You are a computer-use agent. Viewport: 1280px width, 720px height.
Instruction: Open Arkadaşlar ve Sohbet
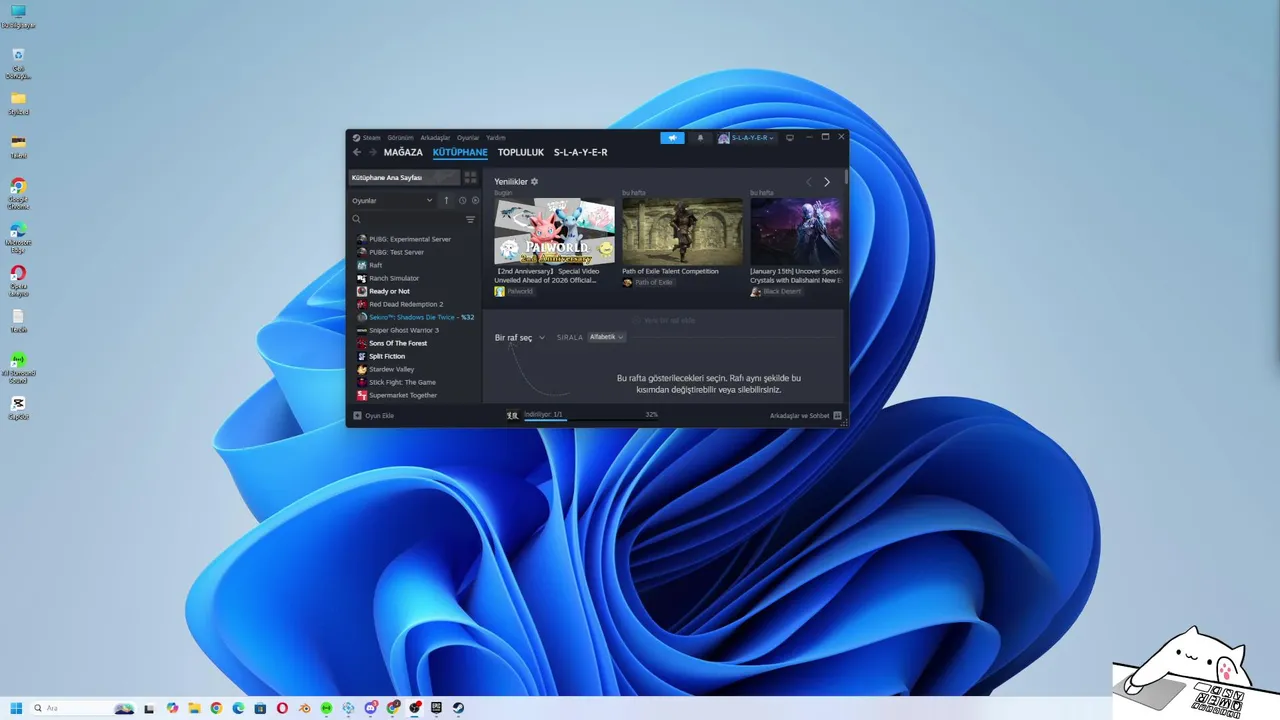pyautogui.click(x=806, y=416)
